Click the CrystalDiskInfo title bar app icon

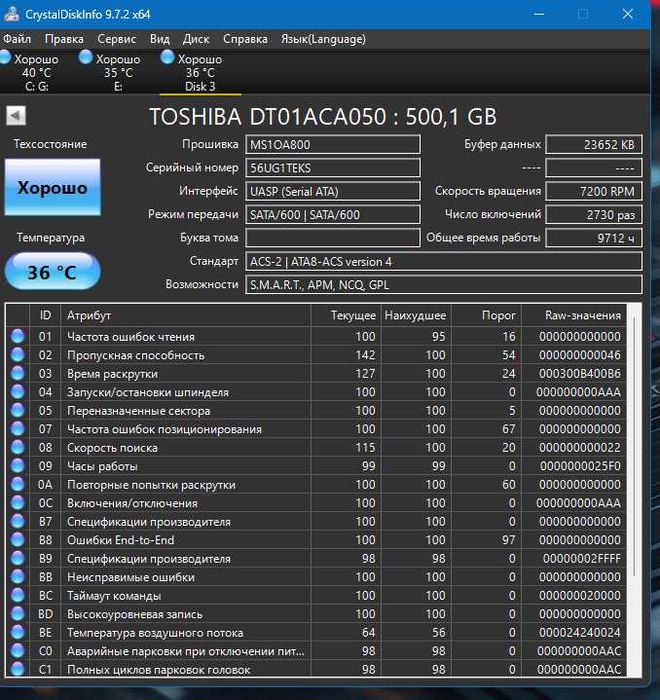(x=11, y=14)
